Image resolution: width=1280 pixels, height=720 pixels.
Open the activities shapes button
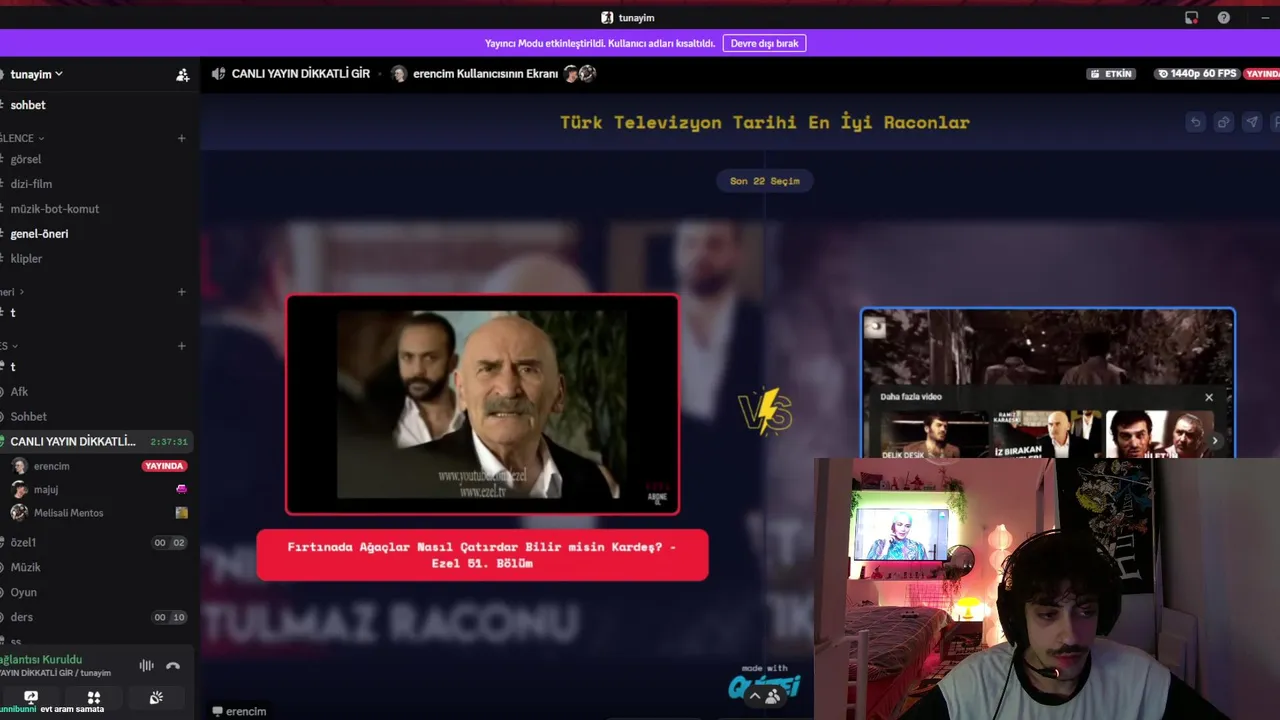click(94, 698)
